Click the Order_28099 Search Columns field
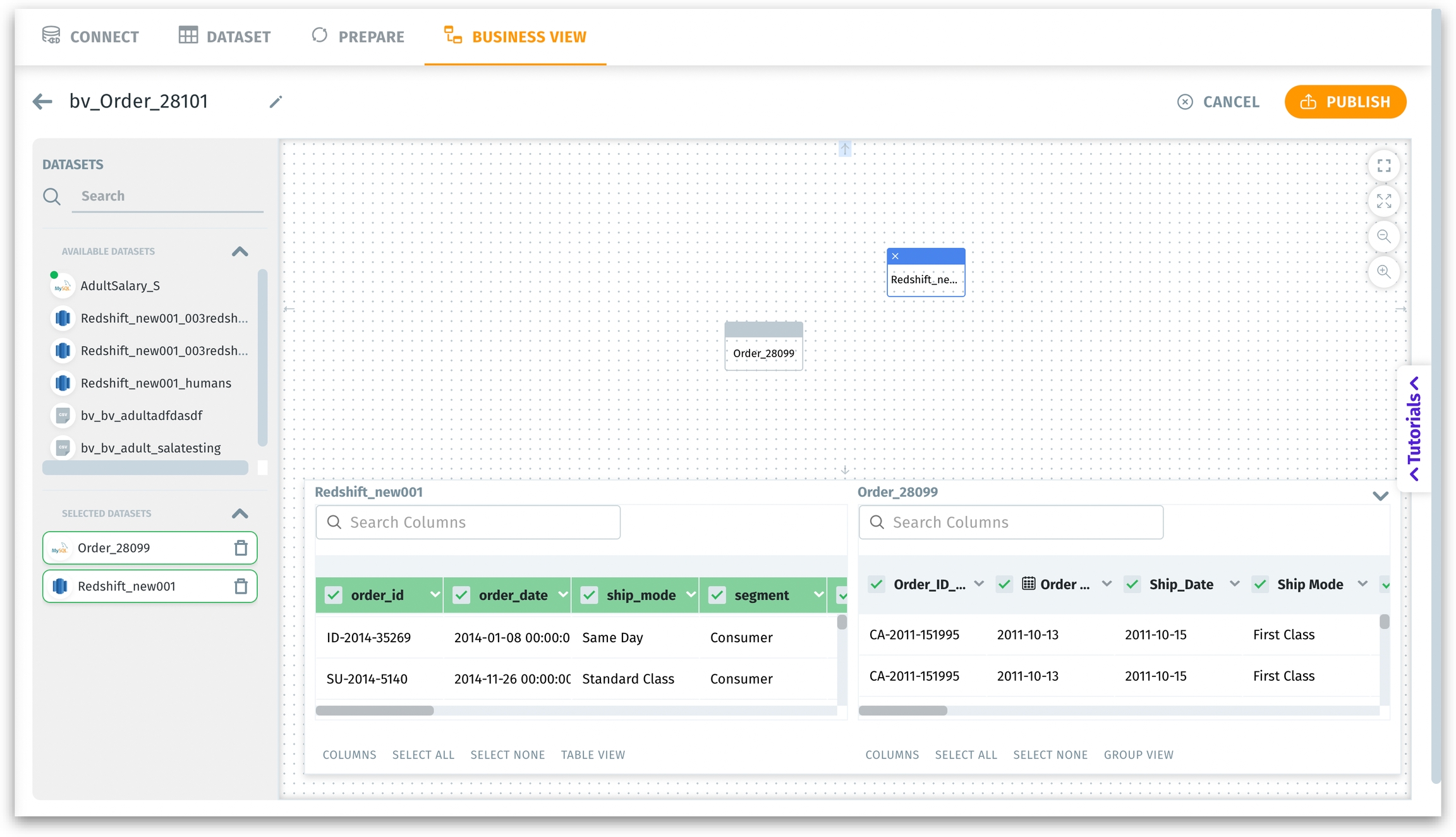 [x=1011, y=522]
